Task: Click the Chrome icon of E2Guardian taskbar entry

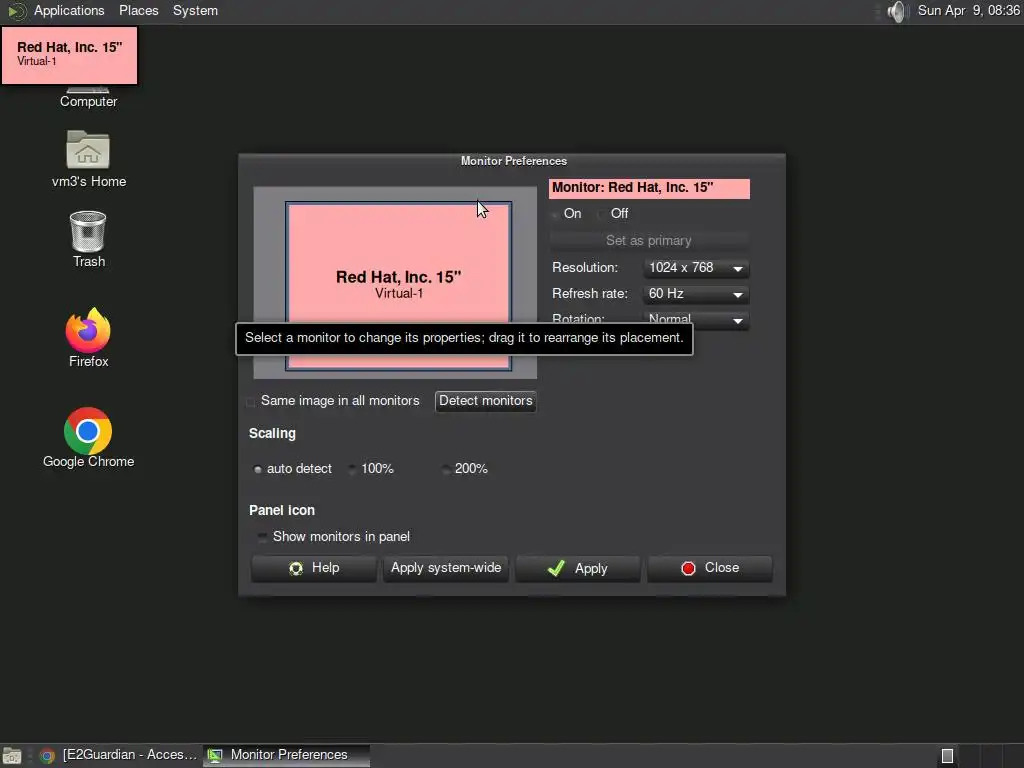Action: (x=47, y=756)
